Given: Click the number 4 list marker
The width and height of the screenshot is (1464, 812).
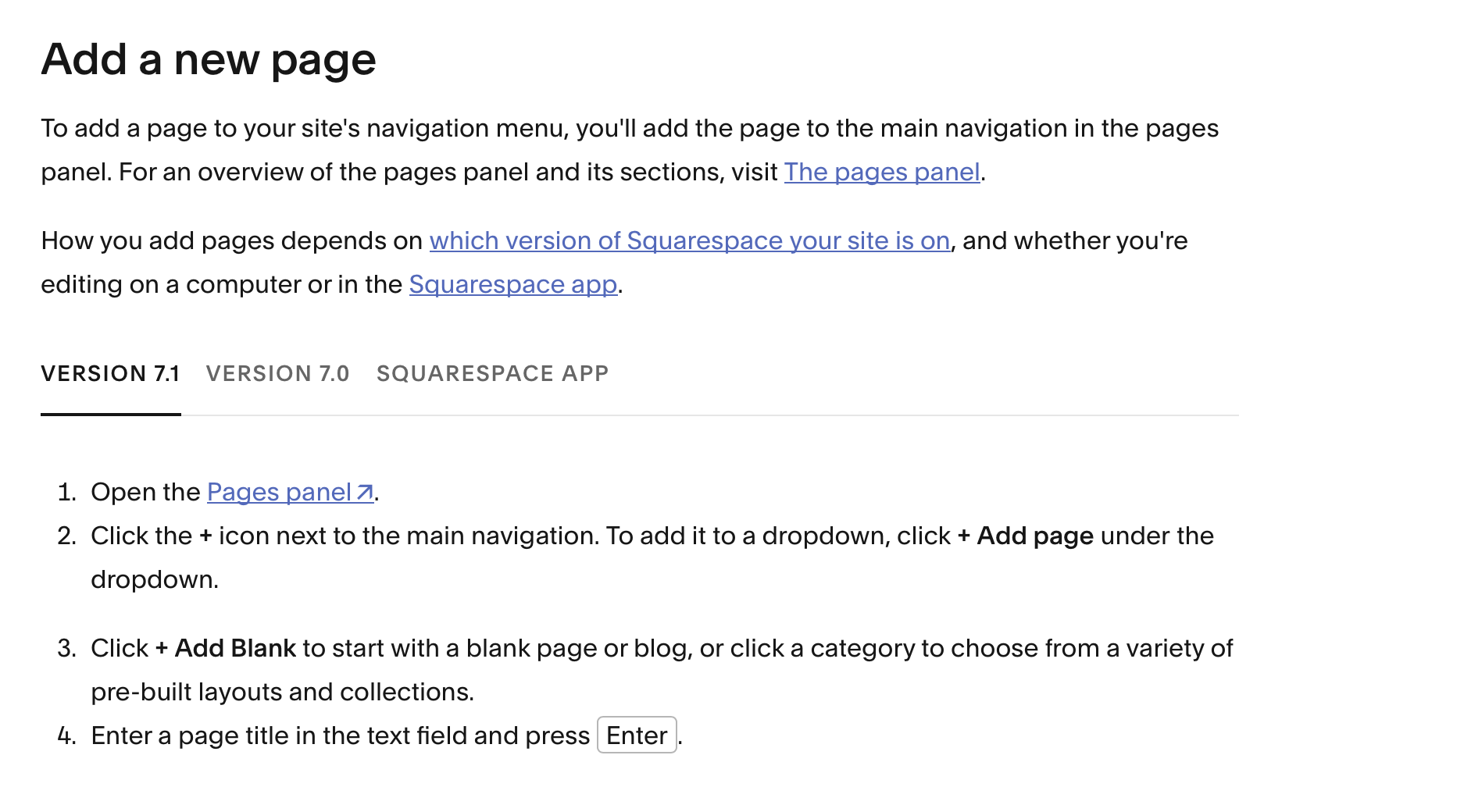Looking at the screenshot, I should (67, 735).
